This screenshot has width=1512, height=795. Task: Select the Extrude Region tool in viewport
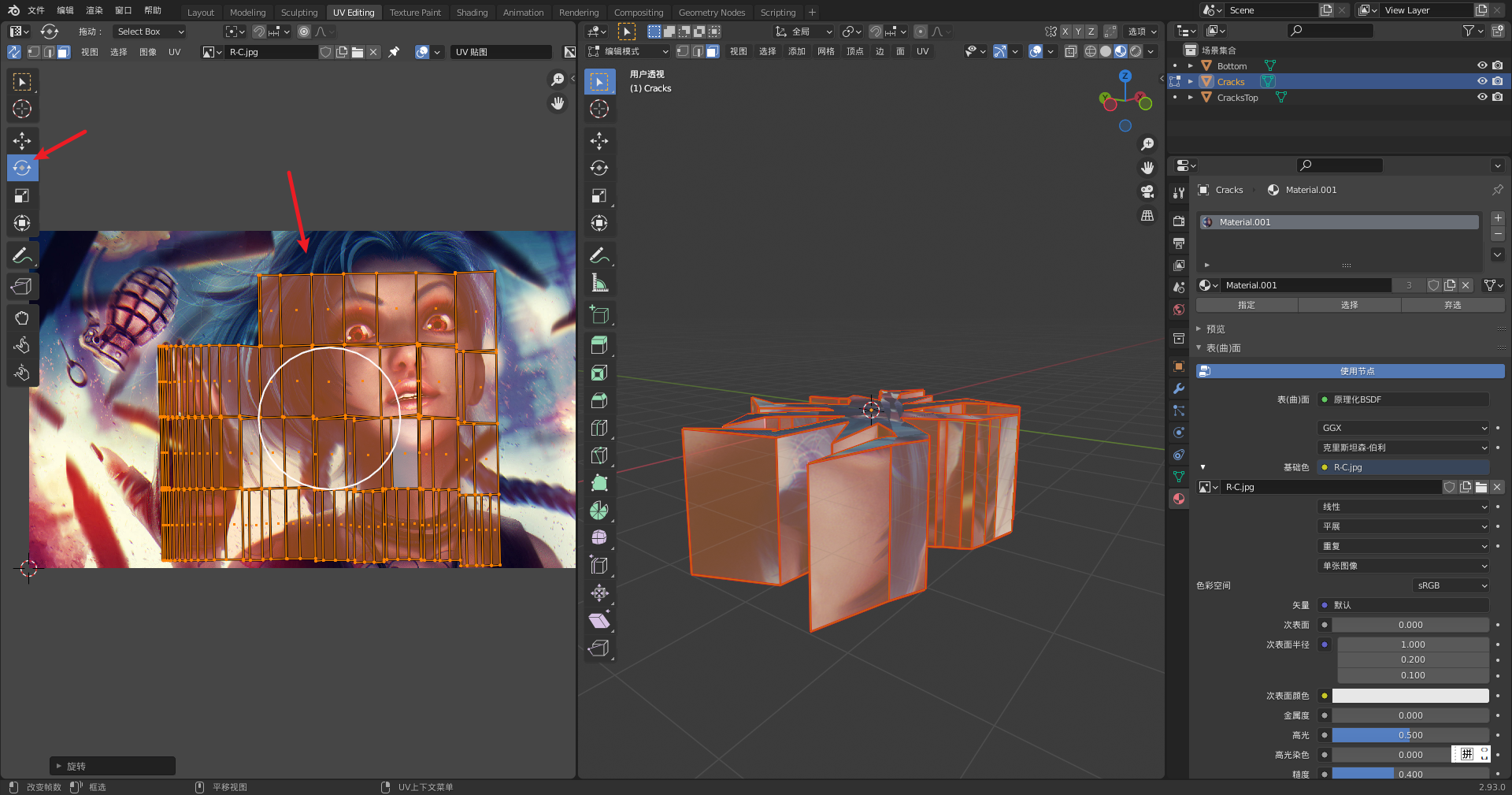point(599,345)
